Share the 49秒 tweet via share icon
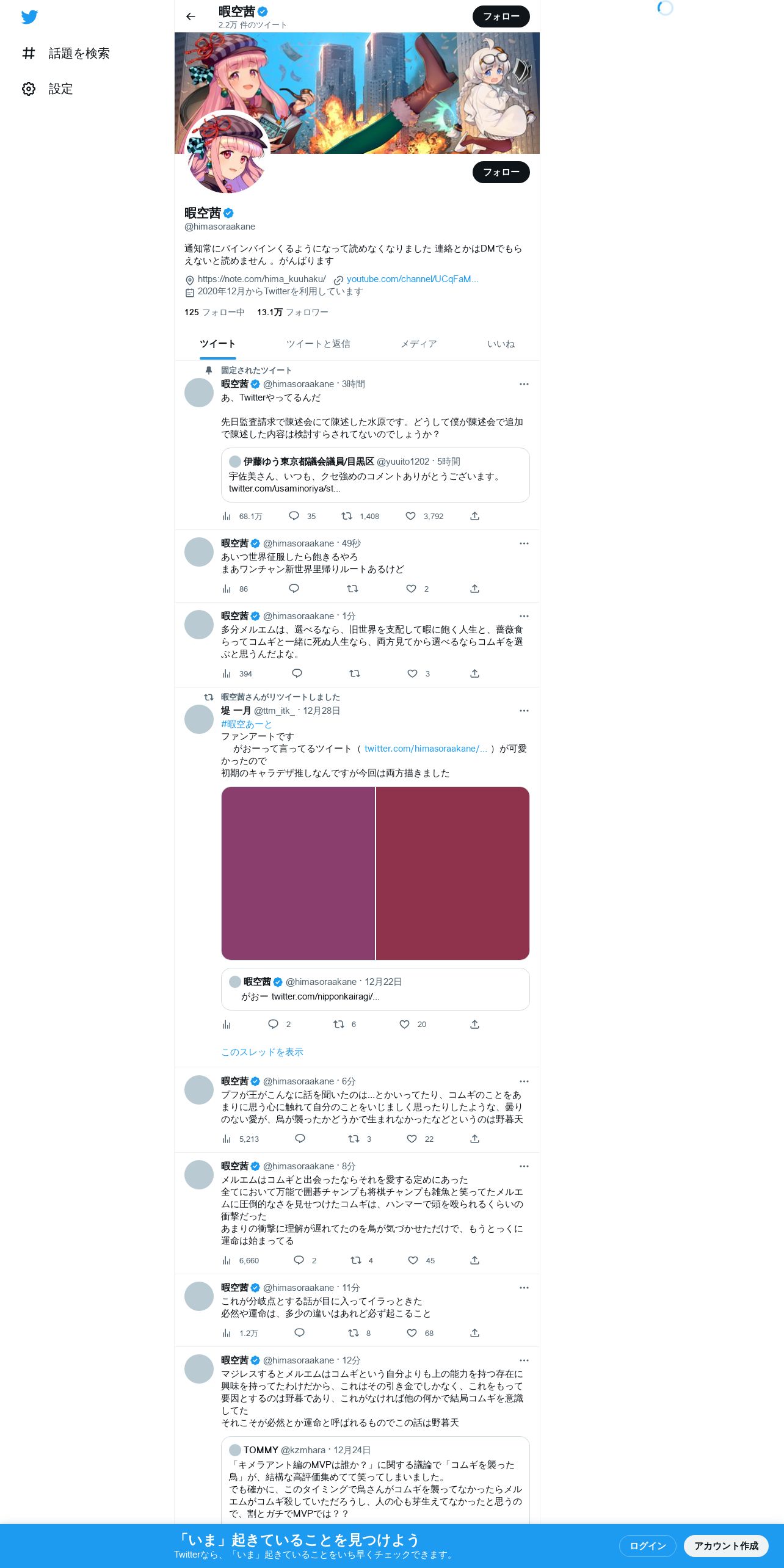 coord(474,589)
